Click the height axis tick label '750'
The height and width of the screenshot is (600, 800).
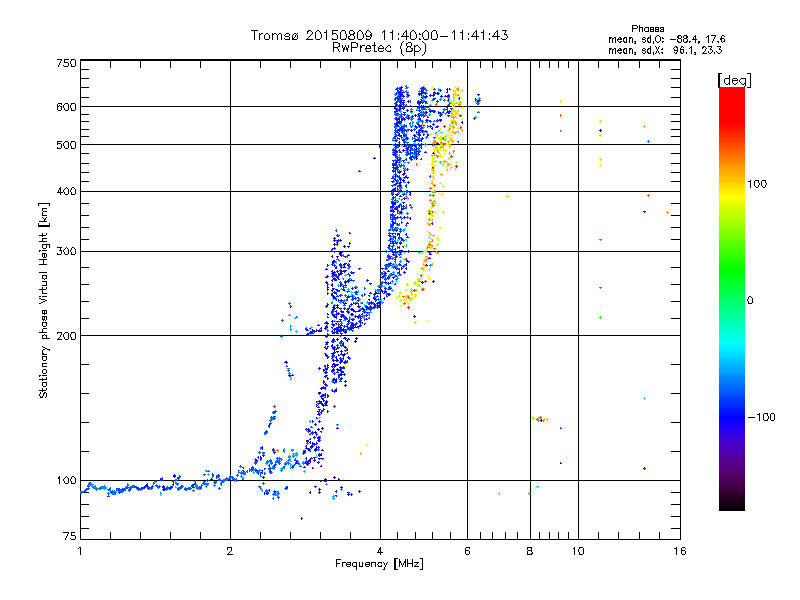click(66, 63)
